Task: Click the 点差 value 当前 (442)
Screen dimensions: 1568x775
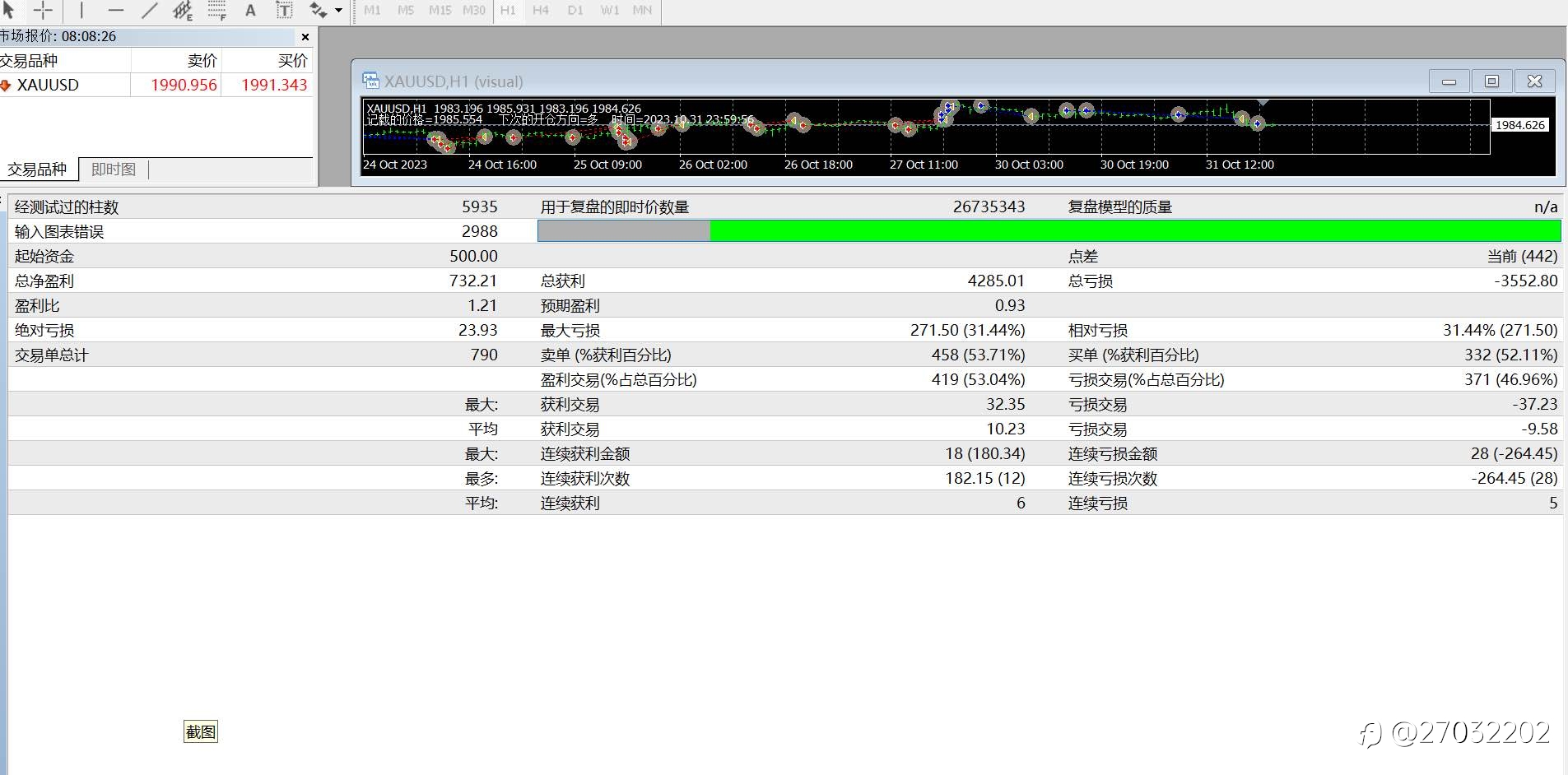Action: point(1523,256)
